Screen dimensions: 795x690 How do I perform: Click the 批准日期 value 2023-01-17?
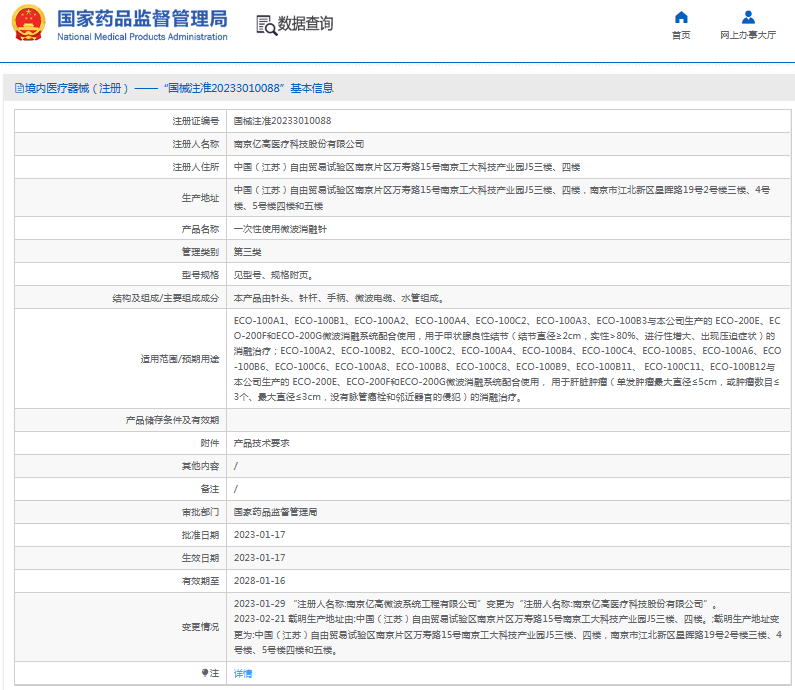260,535
